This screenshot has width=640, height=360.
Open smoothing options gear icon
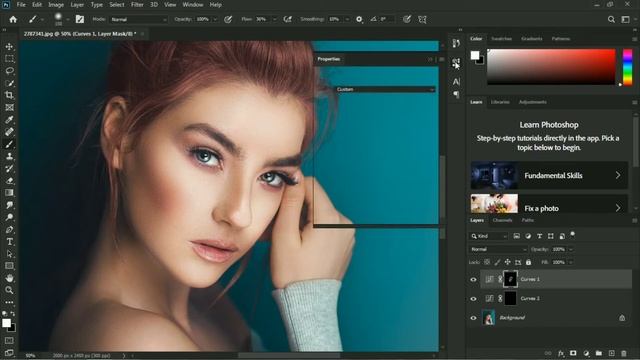[359, 19]
